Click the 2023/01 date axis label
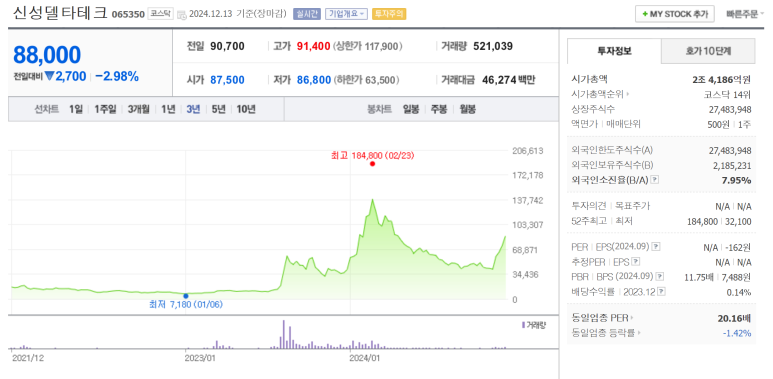This screenshot has width=773, height=379. [200, 358]
